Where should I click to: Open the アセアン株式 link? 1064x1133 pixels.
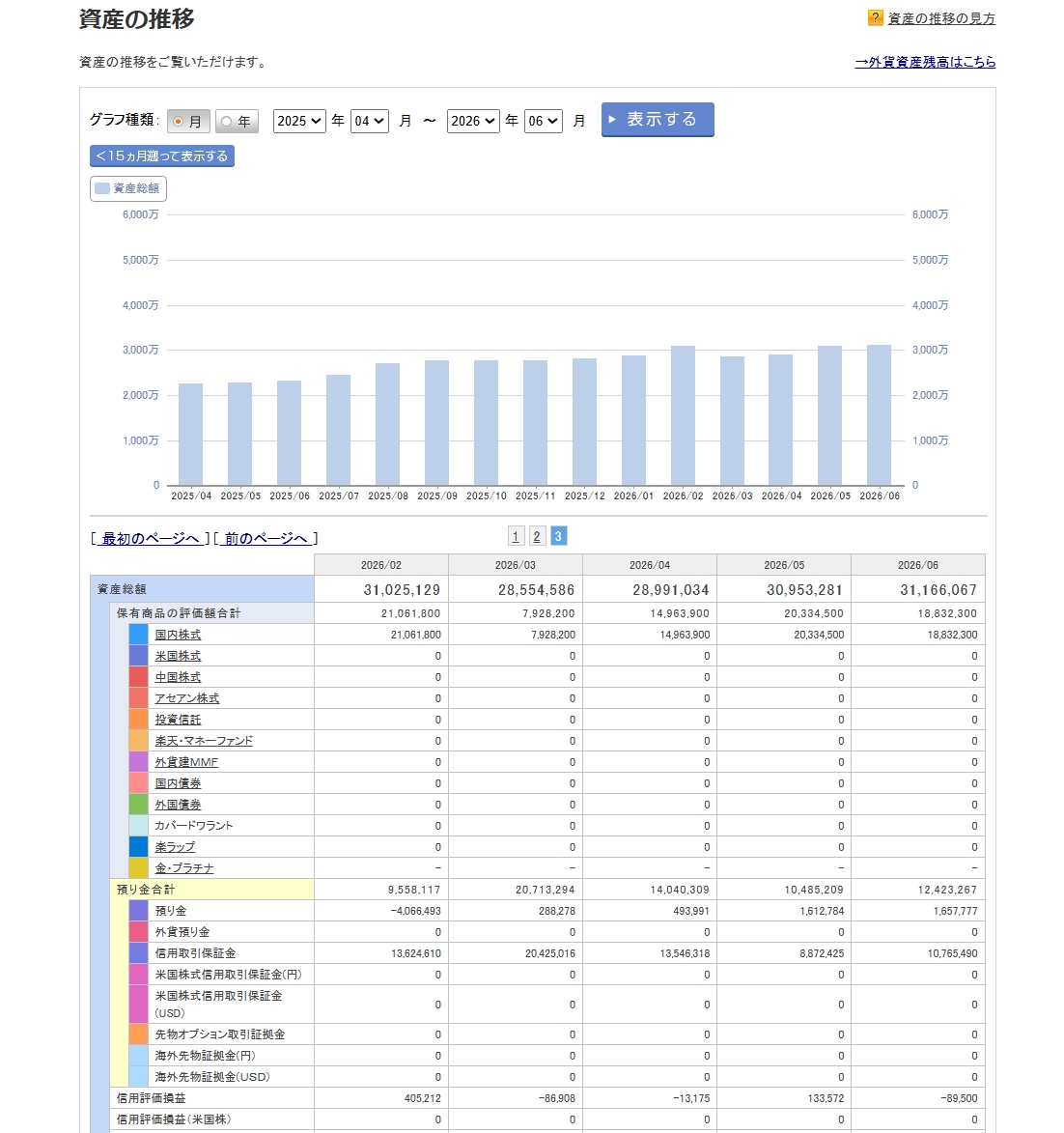tap(187, 698)
